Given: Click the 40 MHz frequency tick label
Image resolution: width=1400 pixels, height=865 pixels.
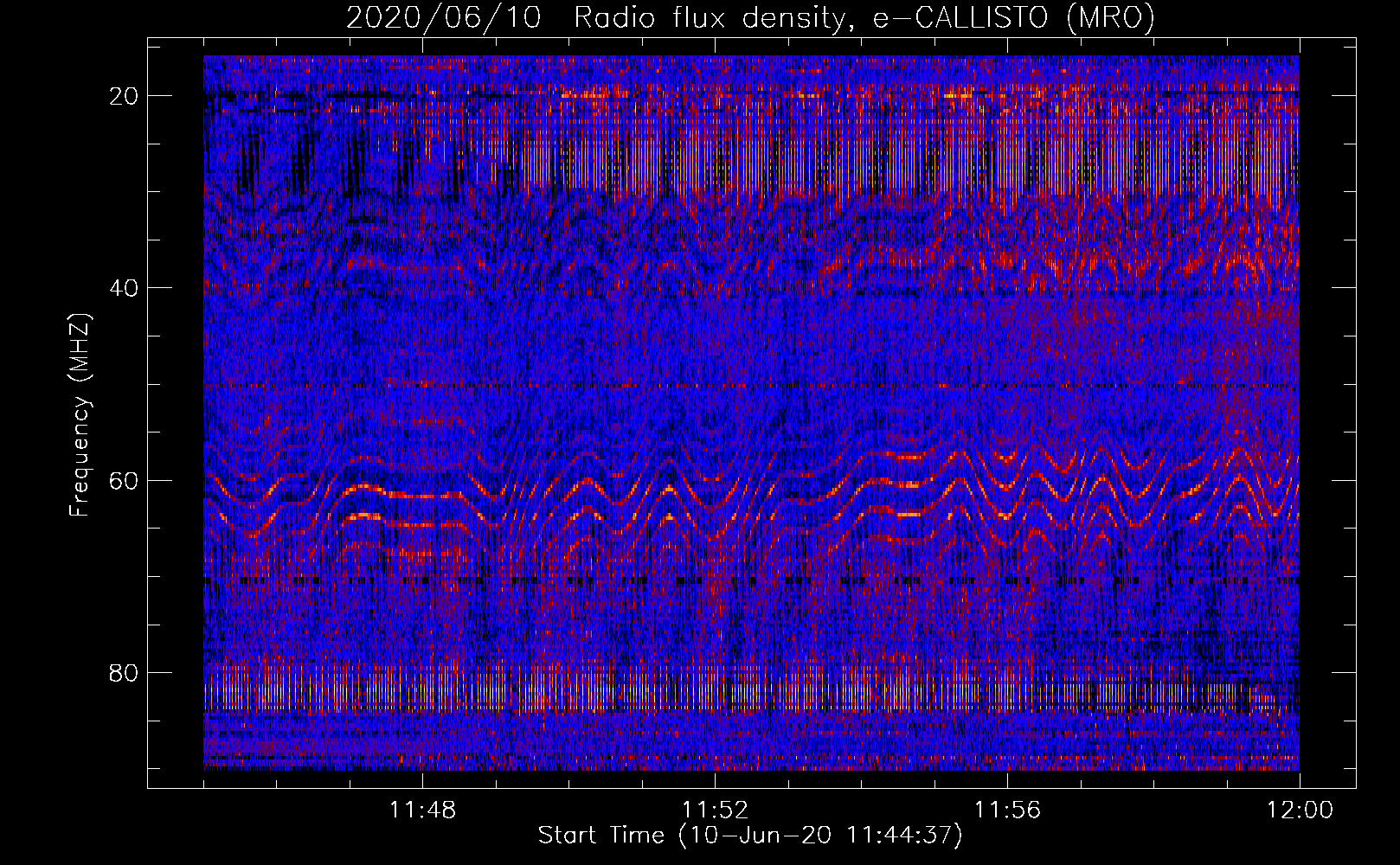Looking at the screenshot, I should pos(125,288).
